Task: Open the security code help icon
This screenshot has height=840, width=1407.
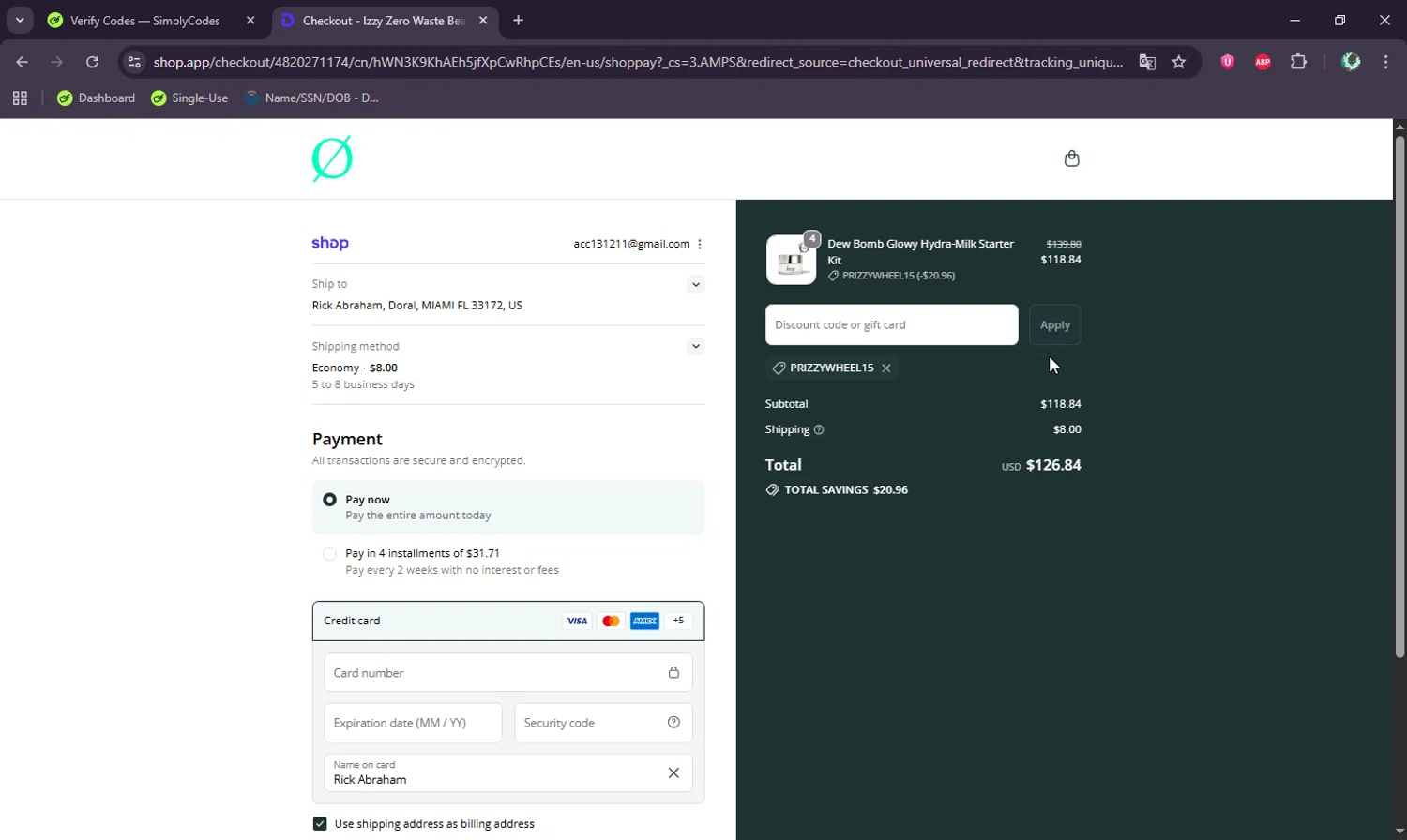Action: 673,722
